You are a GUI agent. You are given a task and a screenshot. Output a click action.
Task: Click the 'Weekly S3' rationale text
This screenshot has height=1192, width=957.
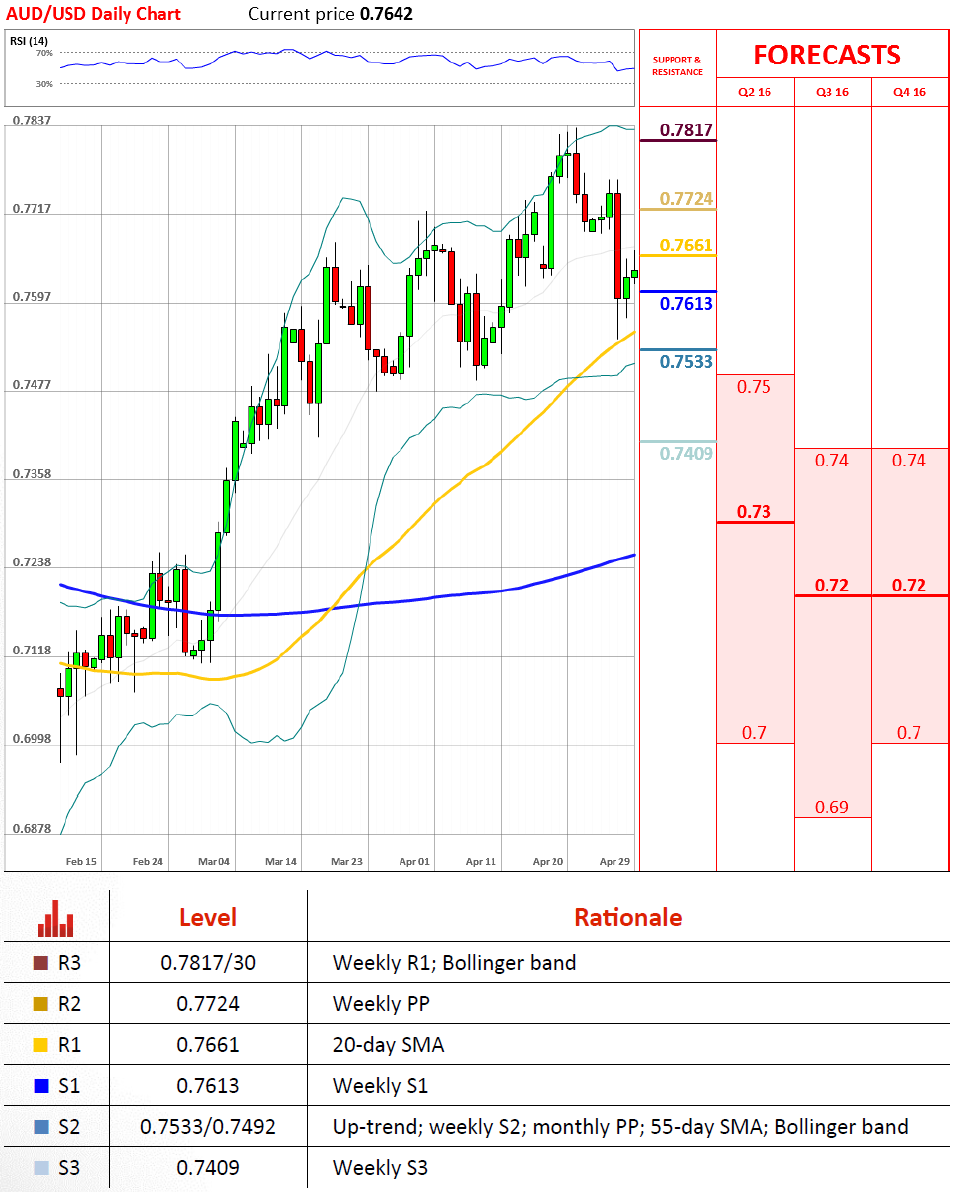click(380, 1168)
